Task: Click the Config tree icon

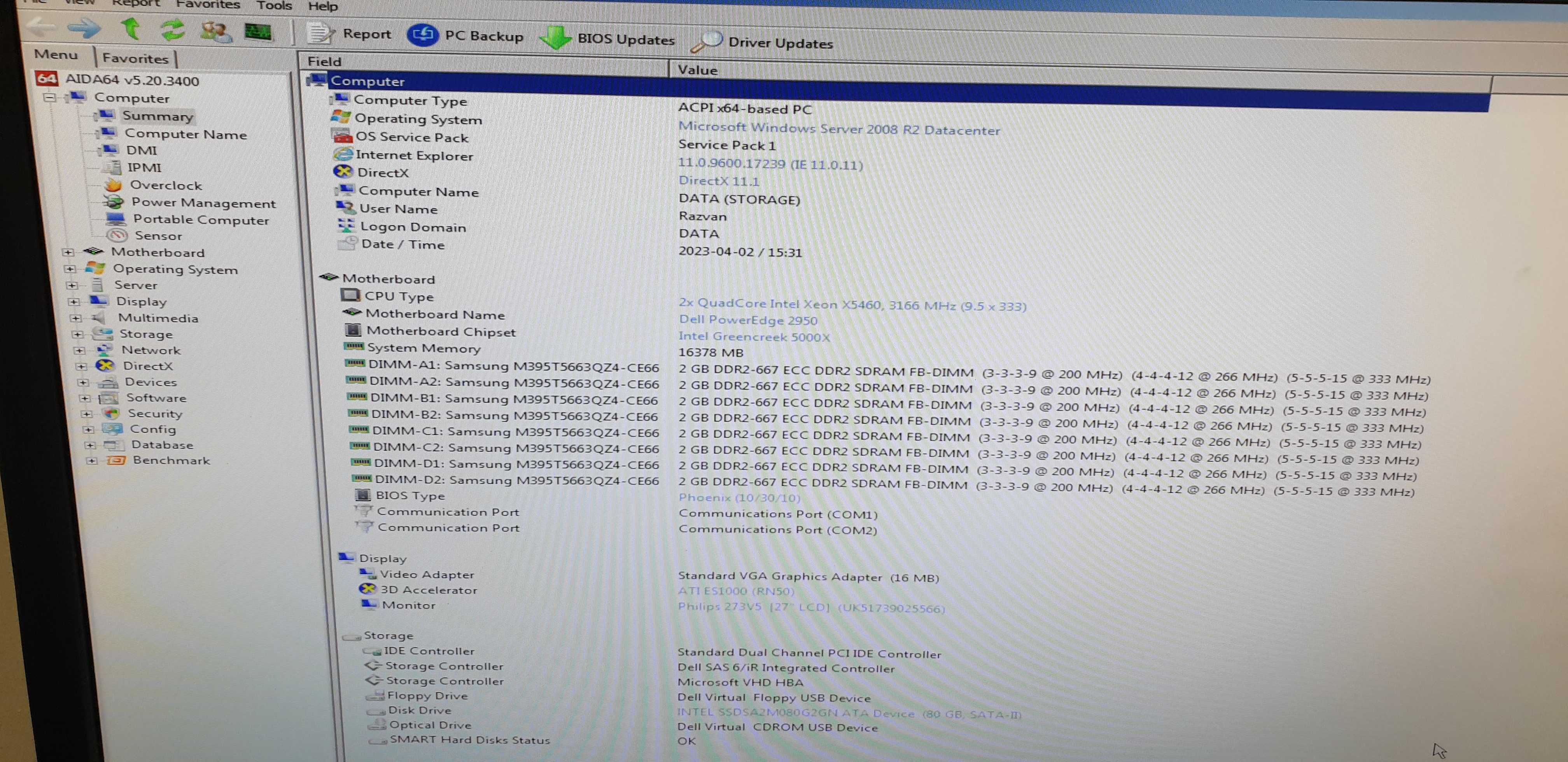Action: click(113, 429)
